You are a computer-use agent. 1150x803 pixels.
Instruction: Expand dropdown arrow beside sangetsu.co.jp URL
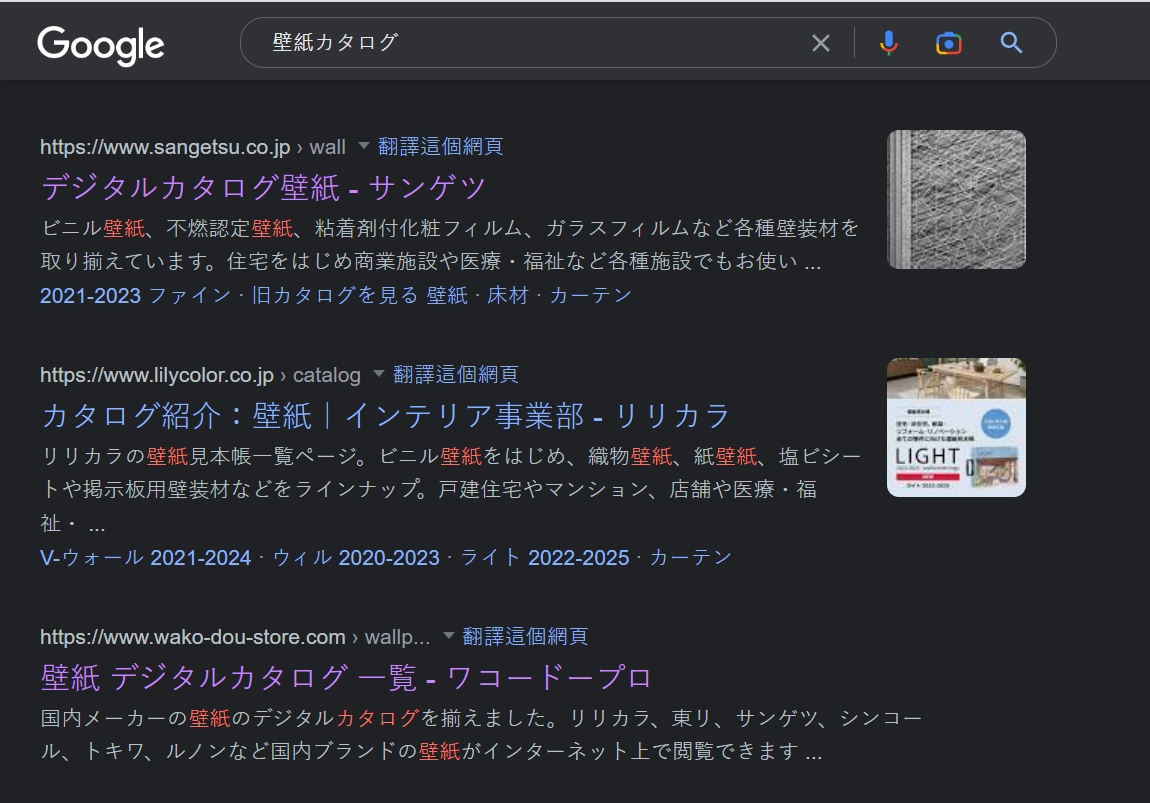click(363, 146)
